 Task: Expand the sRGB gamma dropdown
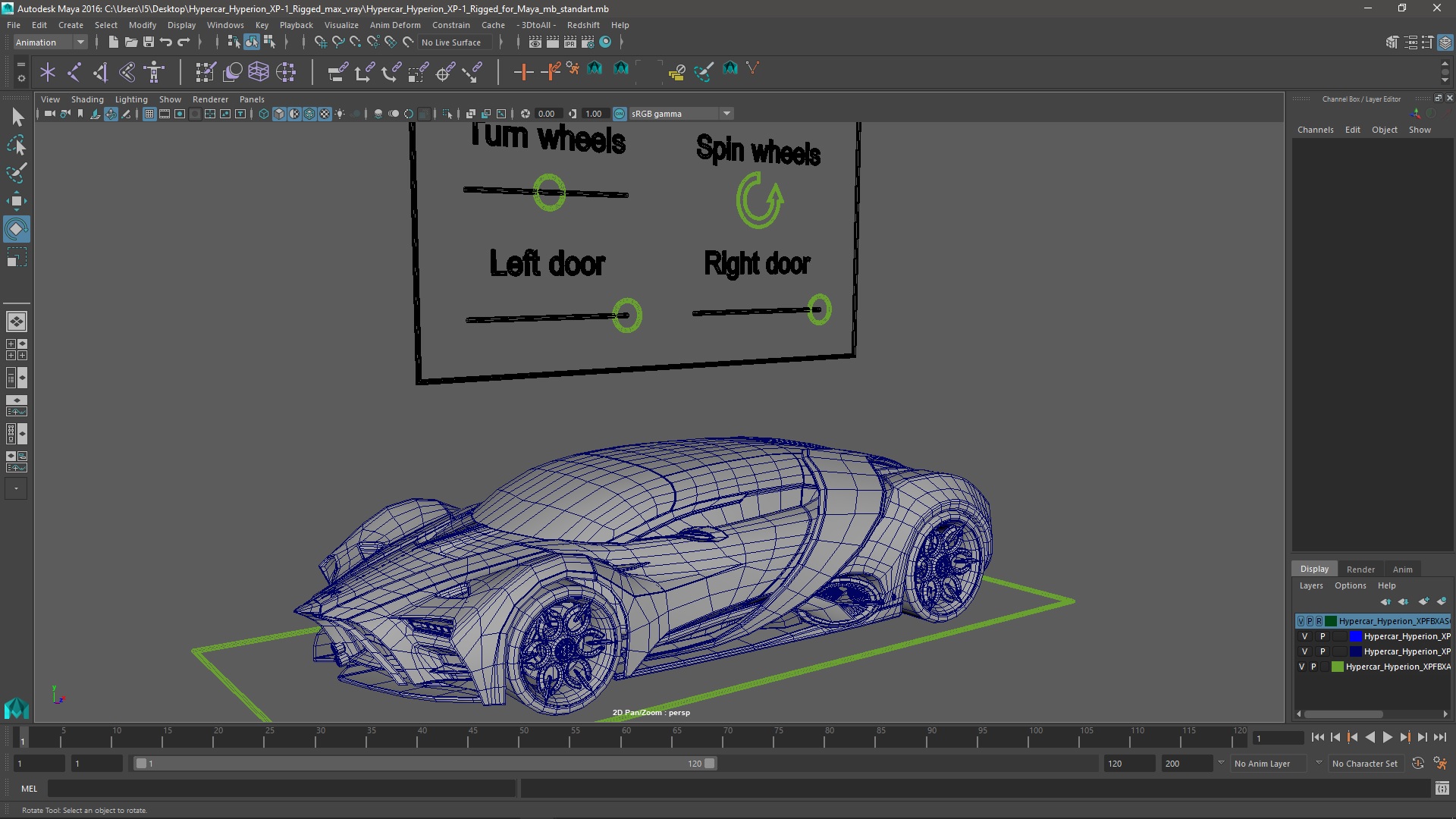tap(726, 114)
